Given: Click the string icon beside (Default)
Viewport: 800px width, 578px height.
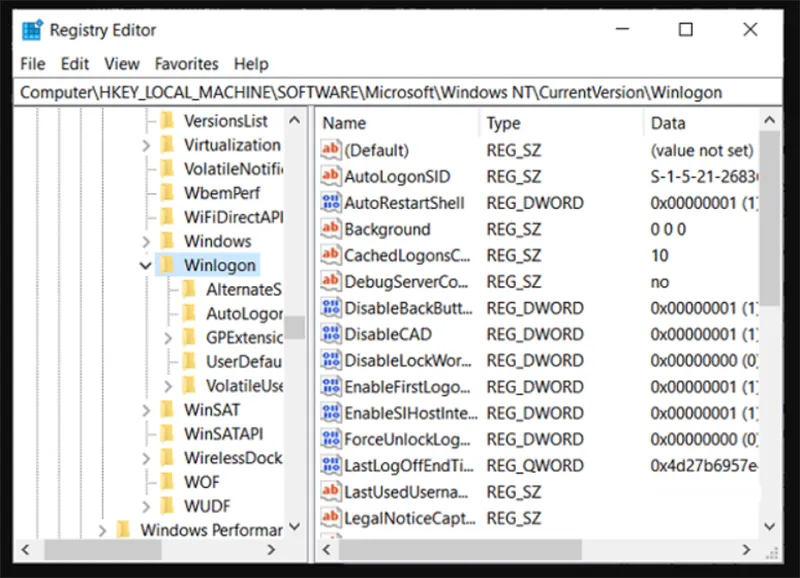Looking at the screenshot, I should click(x=331, y=150).
